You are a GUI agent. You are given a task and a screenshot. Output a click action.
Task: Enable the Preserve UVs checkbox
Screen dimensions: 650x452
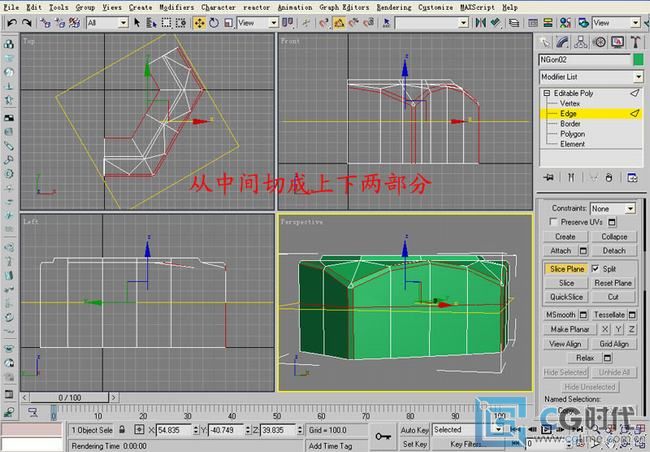click(x=553, y=222)
